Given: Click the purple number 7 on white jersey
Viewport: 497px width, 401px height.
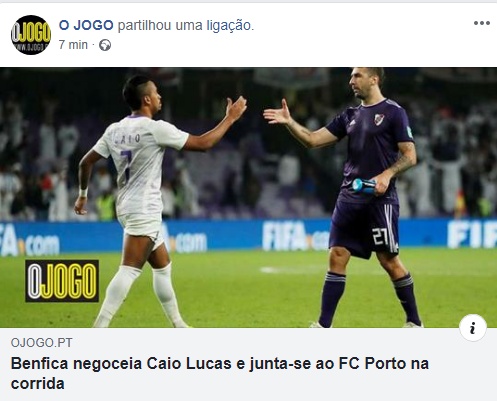Looking at the screenshot, I should 126,165.
